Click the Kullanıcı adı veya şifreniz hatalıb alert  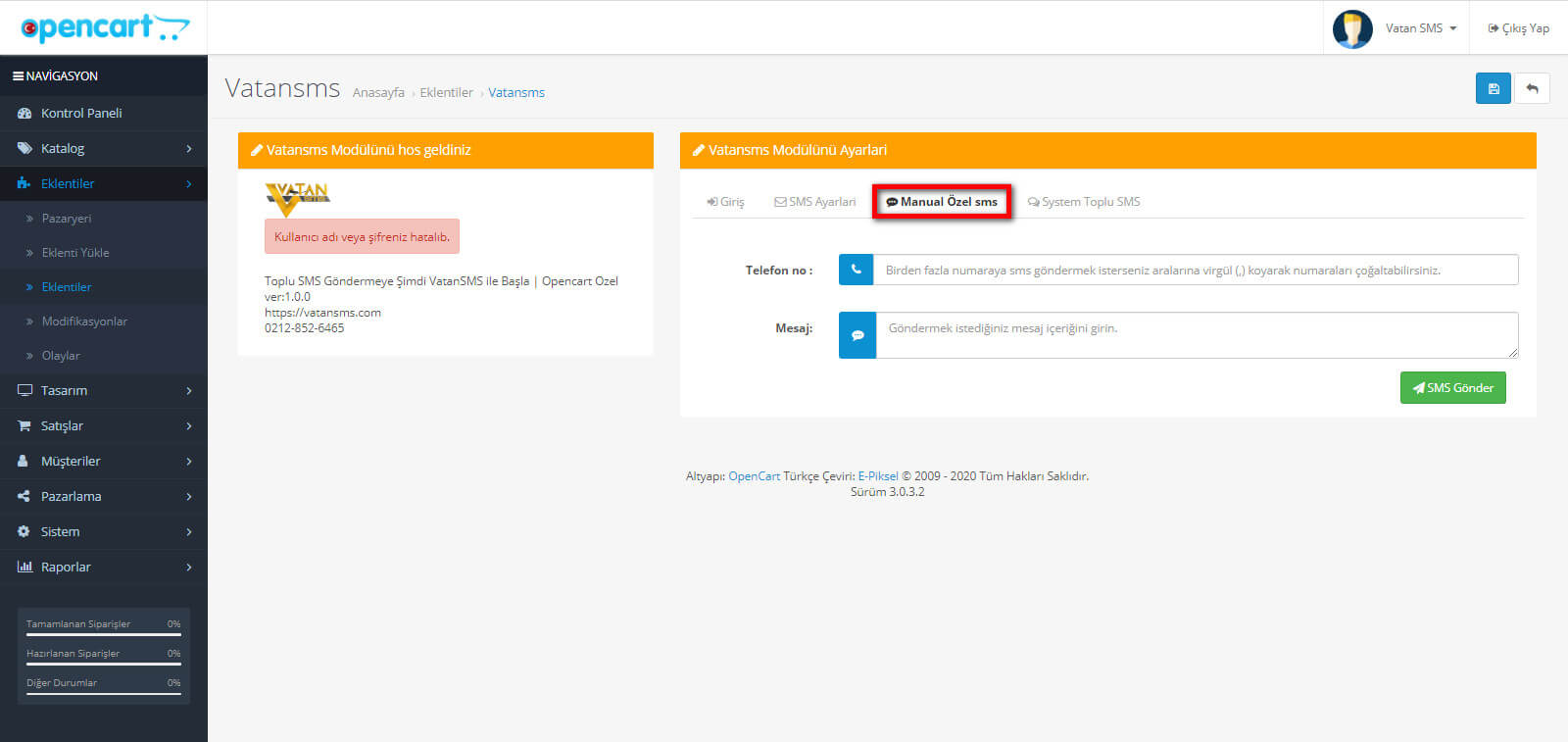(362, 236)
